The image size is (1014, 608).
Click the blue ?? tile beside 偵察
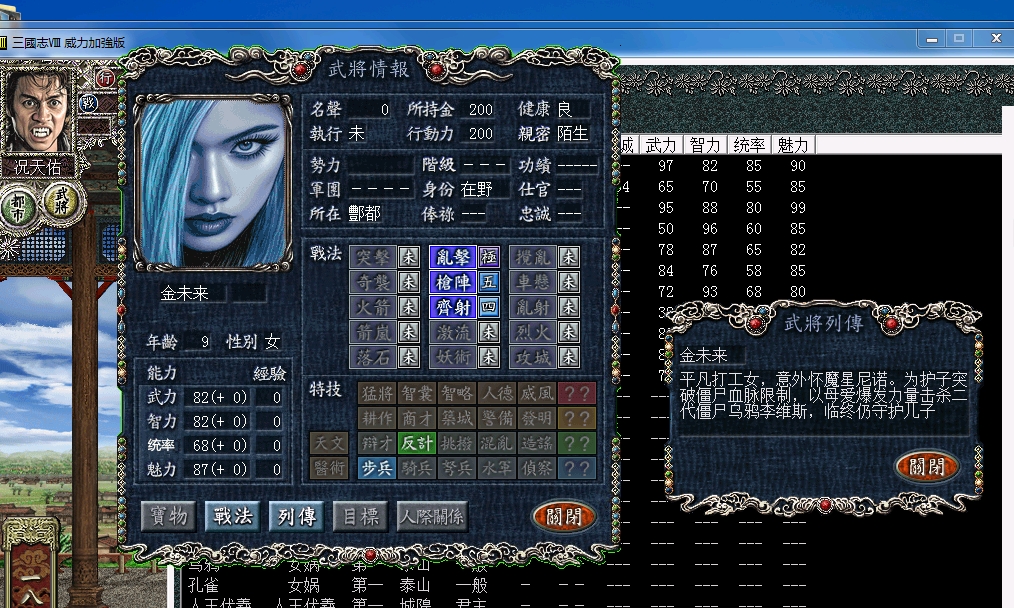[577, 468]
